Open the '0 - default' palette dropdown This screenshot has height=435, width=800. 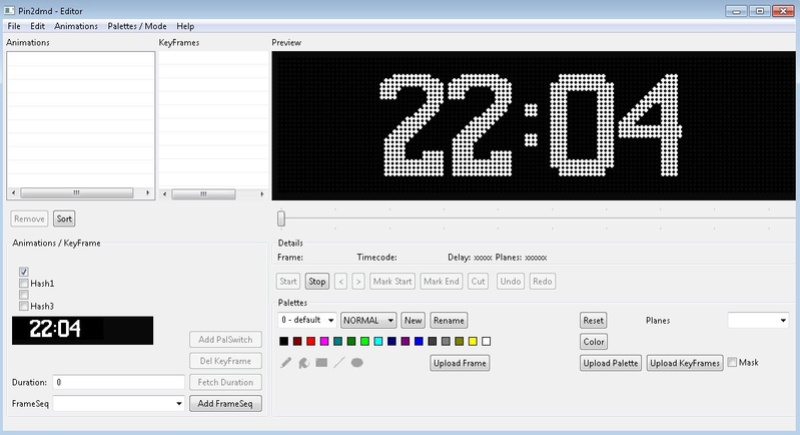pos(307,320)
